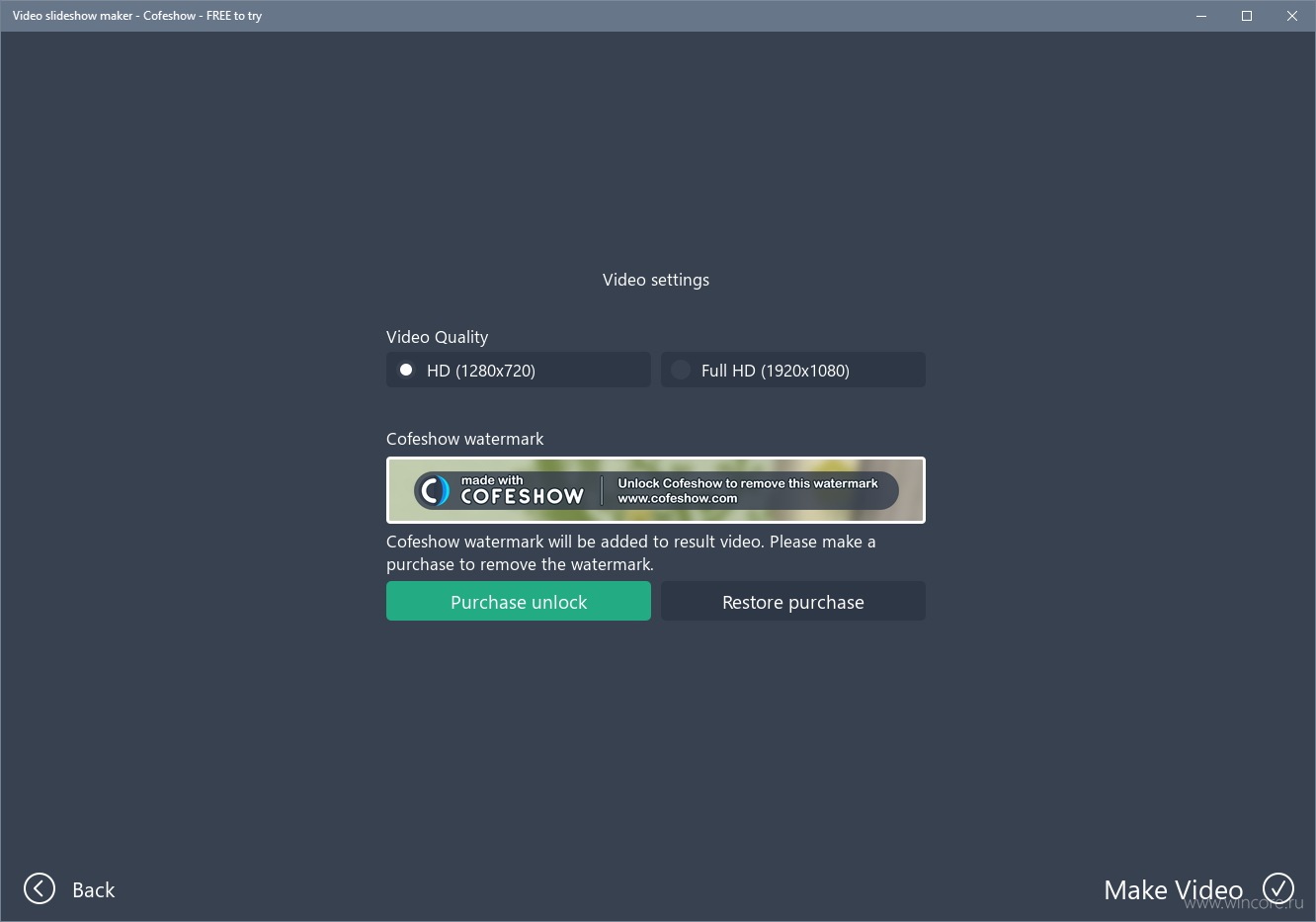The height and width of the screenshot is (922, 1316).
Task: Minimize the Cofeshow window
Action: [1201, 16]
